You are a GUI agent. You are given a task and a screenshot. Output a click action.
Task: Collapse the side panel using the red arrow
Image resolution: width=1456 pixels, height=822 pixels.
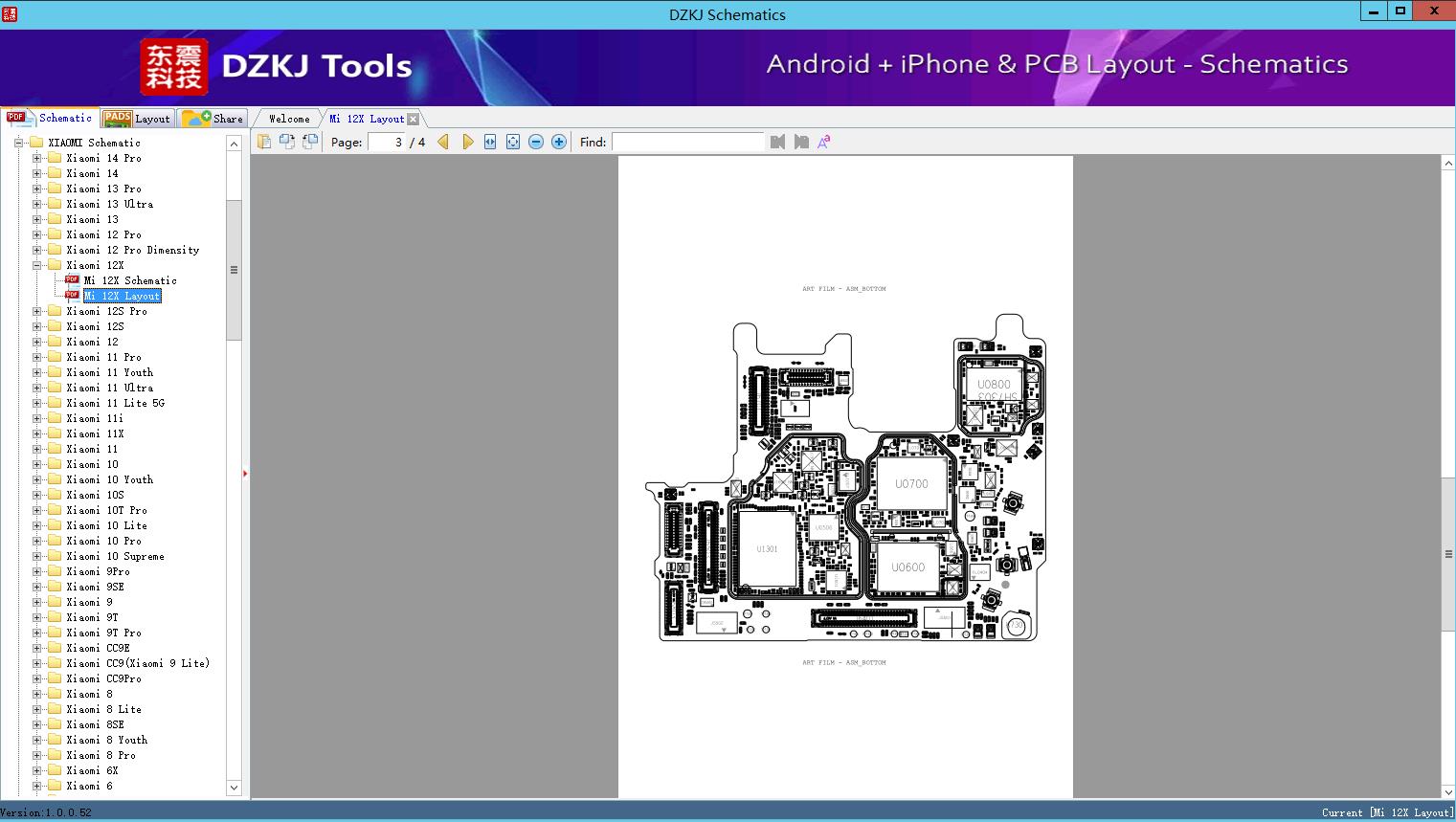[x=245, y=473]
